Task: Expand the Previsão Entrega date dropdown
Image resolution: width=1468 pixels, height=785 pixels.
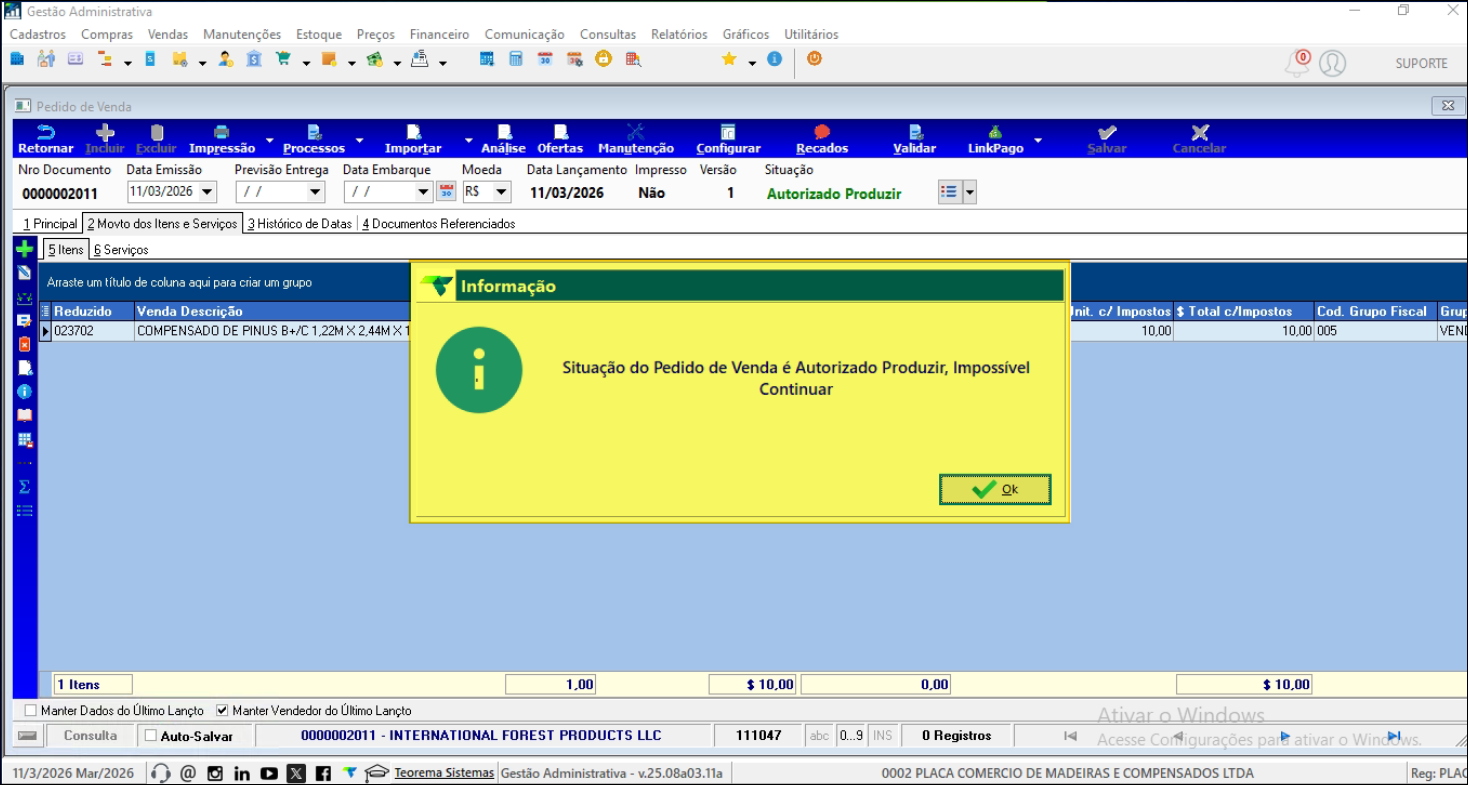Action: 315,192
